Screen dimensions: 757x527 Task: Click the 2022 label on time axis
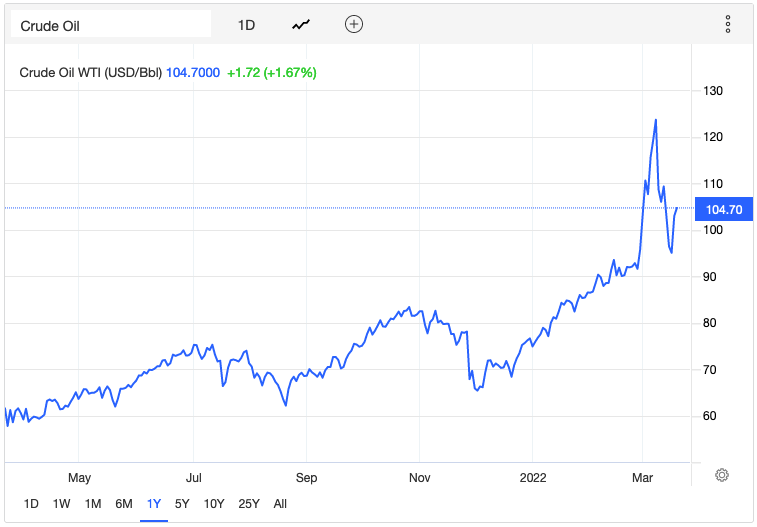pos(532,477)
